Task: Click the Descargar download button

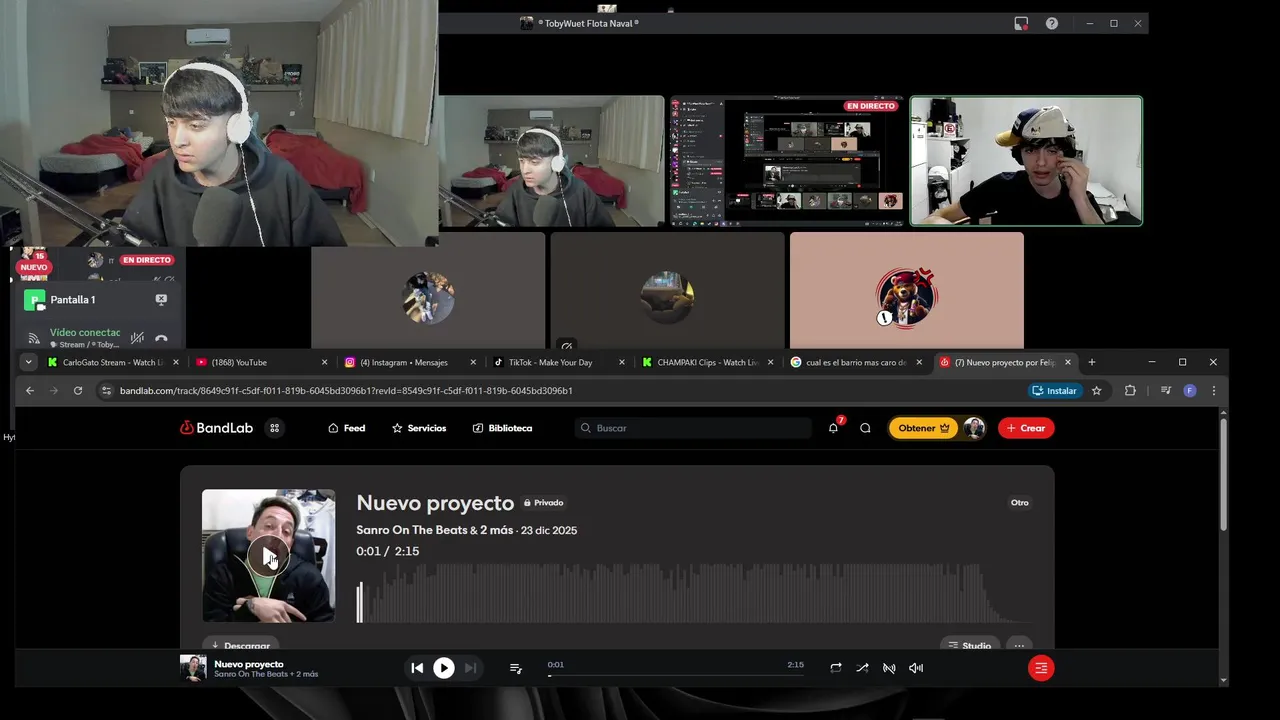Action: point(240,645)
